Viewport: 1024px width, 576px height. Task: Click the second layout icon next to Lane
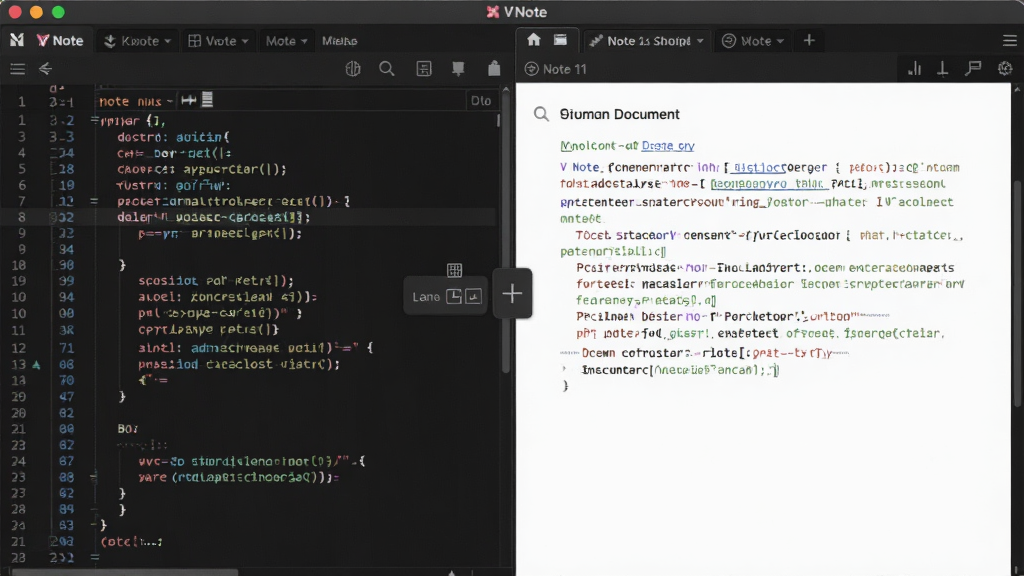point(473,296)
